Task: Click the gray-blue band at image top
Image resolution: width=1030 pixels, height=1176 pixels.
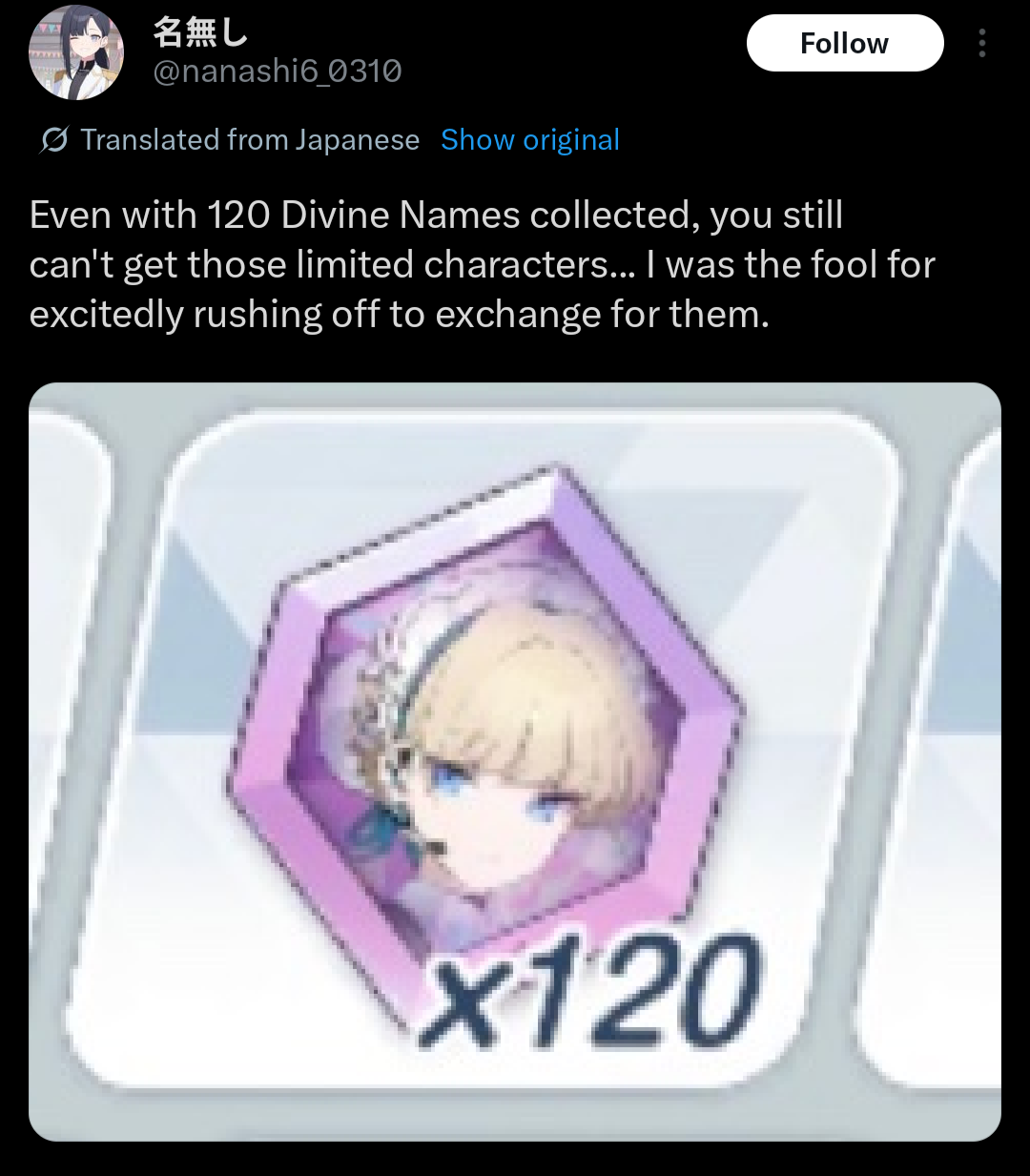Action: click(515, 394)
